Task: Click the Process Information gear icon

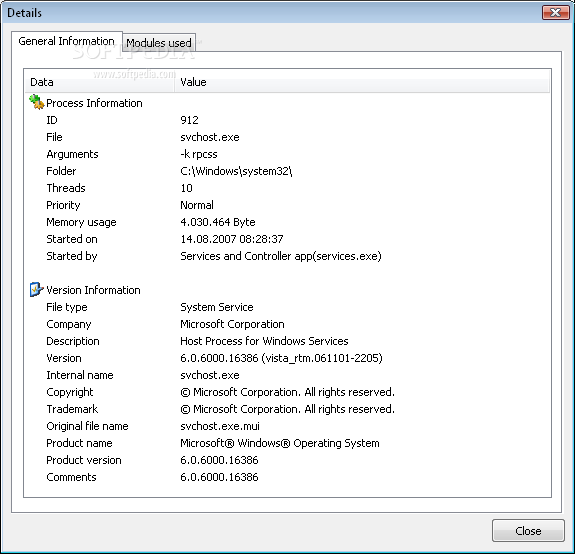Action: (x=36, y=102)
